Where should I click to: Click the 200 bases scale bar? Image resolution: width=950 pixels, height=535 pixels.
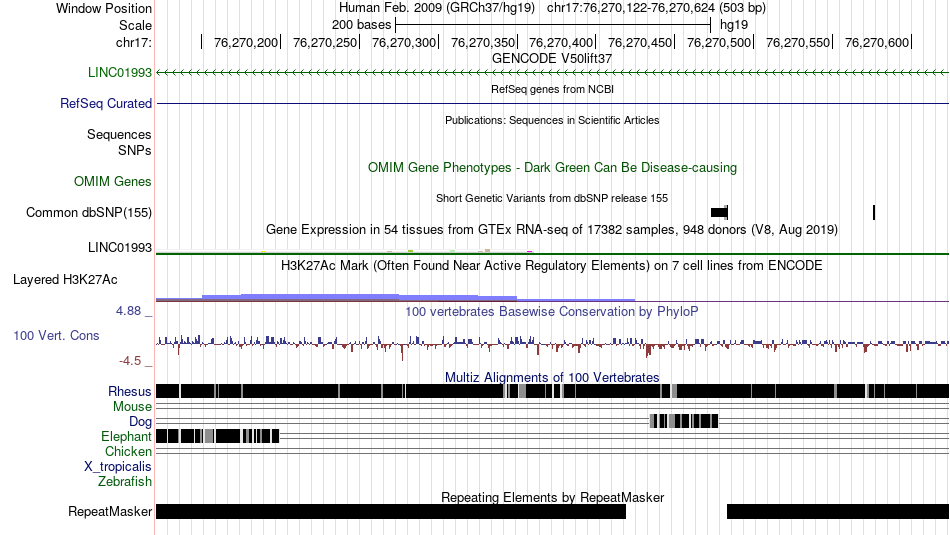point(553,25)
